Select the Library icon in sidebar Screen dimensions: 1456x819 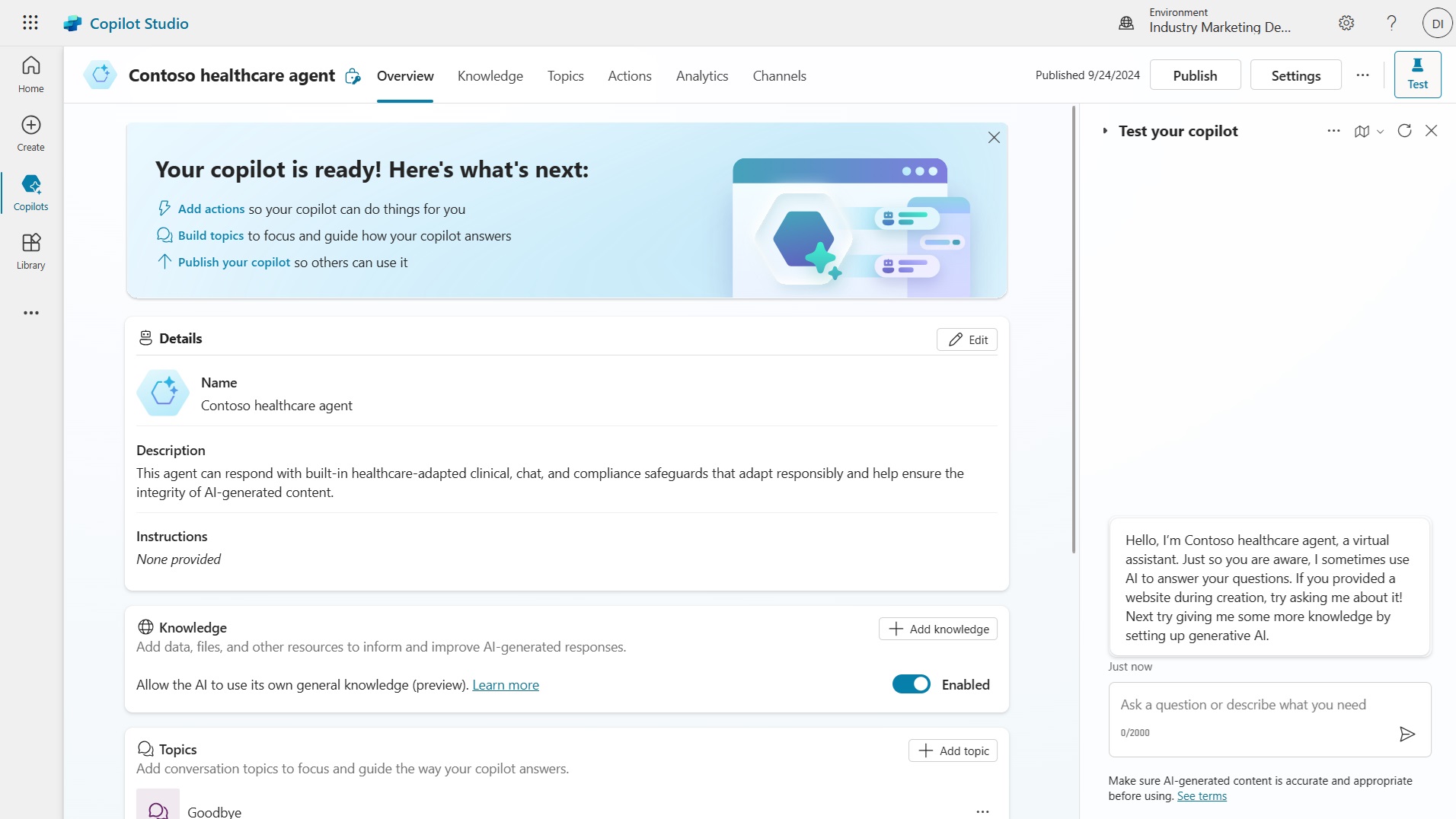(30, 251)
